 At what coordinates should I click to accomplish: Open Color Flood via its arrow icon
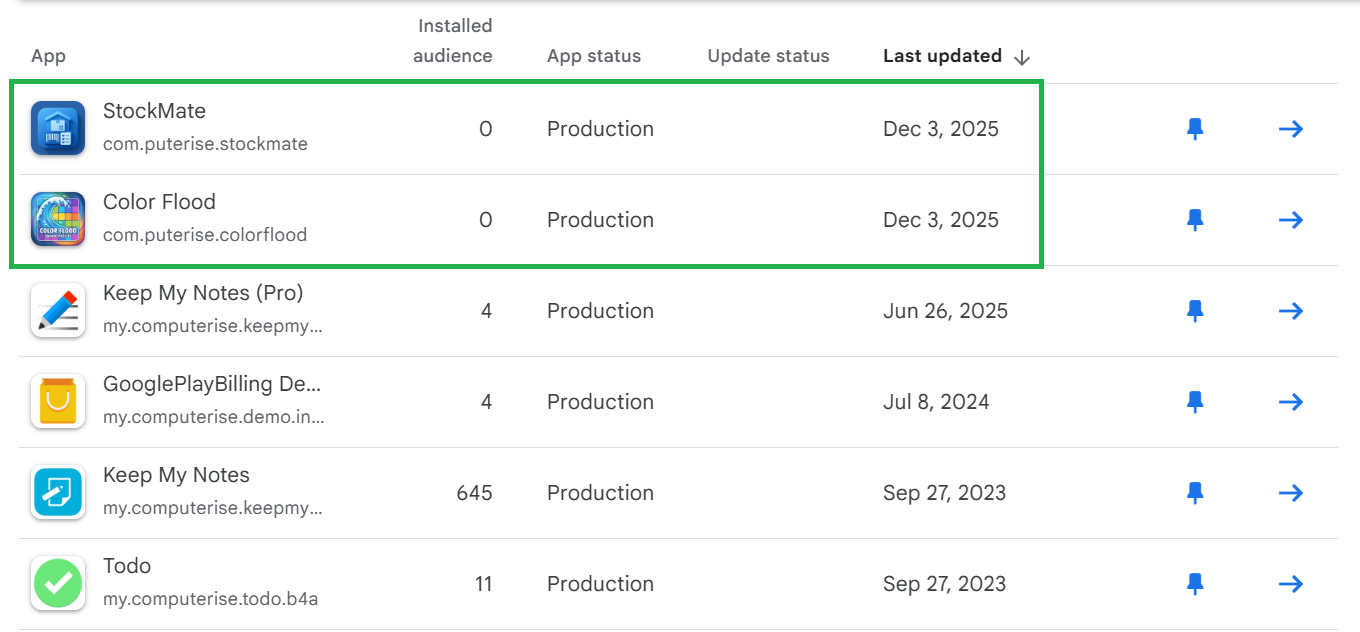[1291, 220]
